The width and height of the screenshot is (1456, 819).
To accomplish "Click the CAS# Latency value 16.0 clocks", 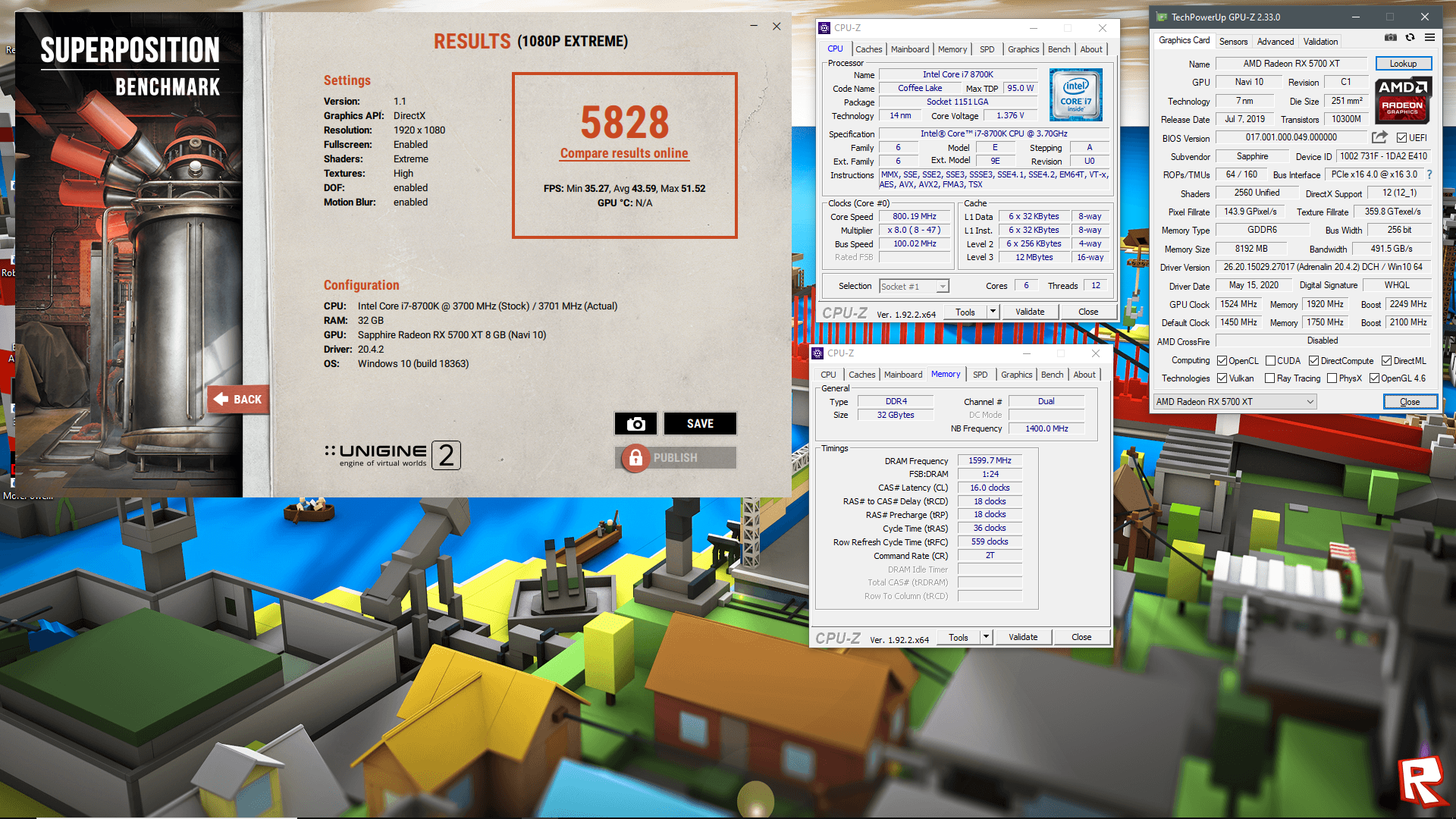I will tap(990, 488).
